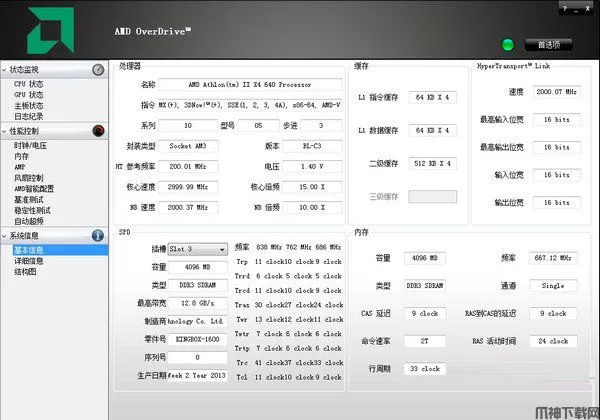The image size is (600, 420).
Task: Click the 核心速度 value field
Action: pos(190,187)
